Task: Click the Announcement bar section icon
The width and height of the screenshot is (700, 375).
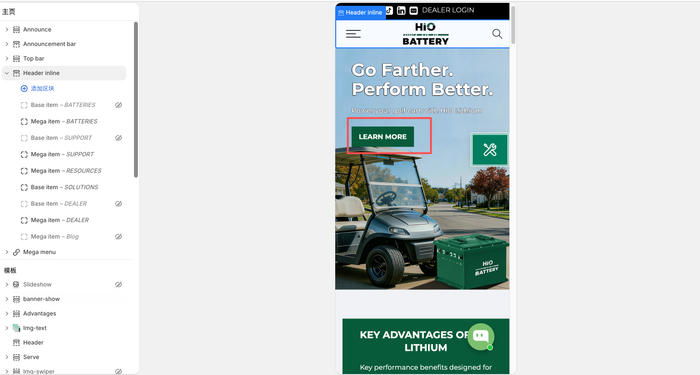Action: click(x=17, y=44)
